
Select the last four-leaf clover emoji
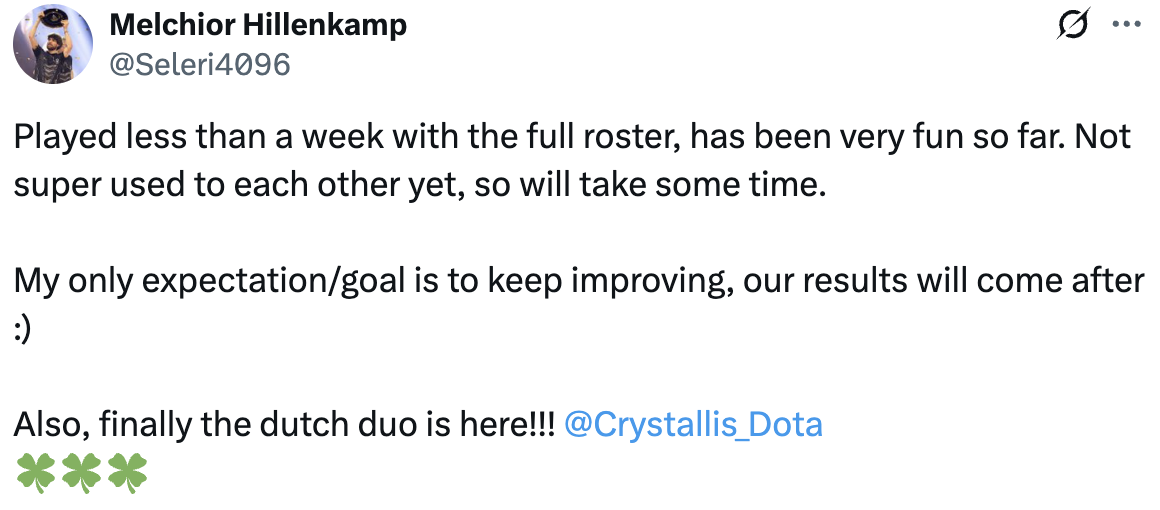tap(127, 473)
